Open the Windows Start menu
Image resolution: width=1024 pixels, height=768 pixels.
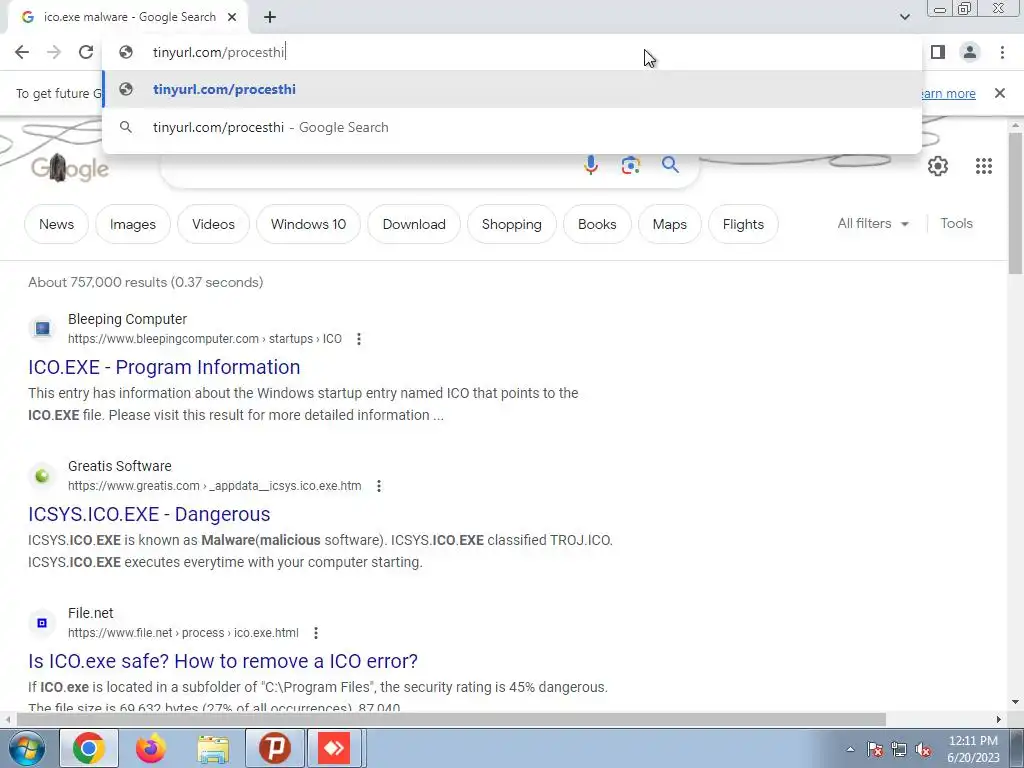point(25,748)
